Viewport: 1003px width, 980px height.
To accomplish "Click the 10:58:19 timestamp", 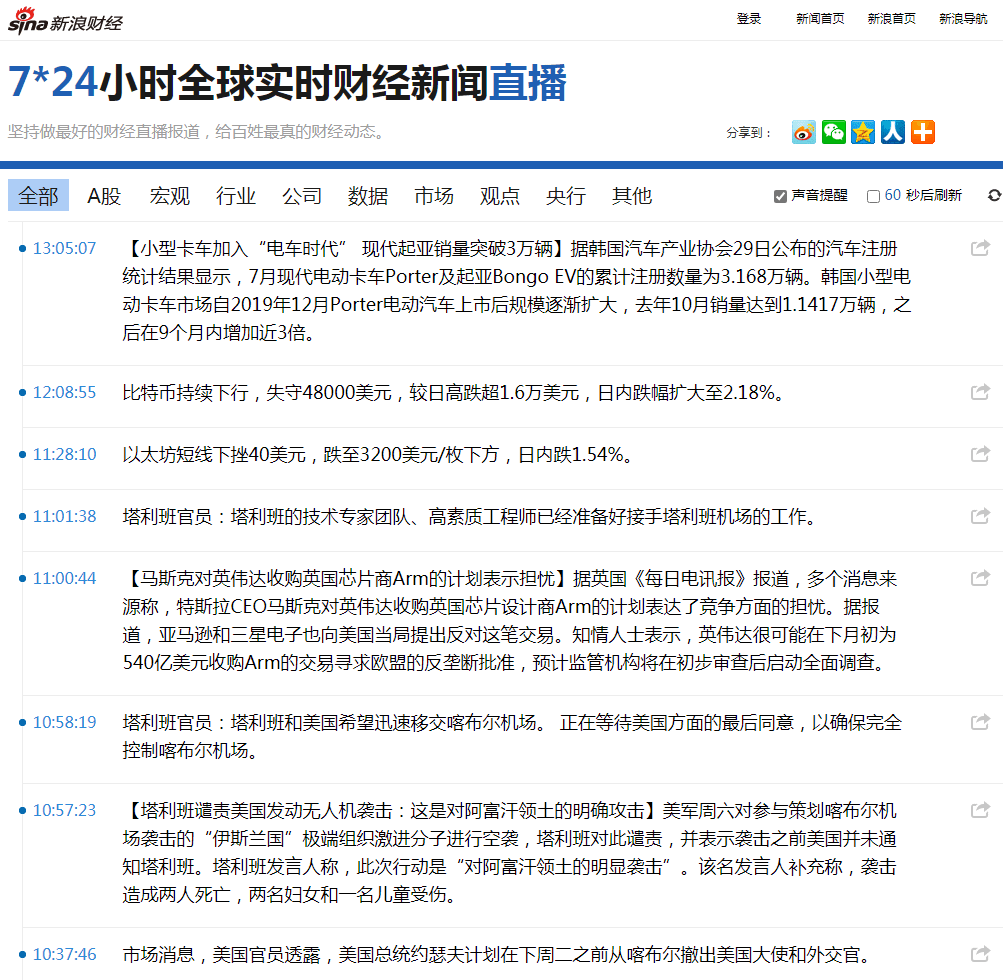I will click(x=64, y=722).
